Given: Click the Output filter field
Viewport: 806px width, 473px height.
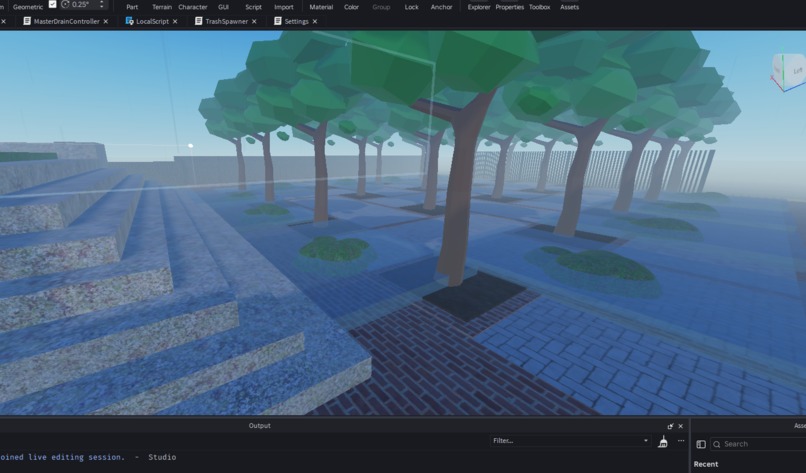Looking at the screenshot, I should click(x=570, y=441).
